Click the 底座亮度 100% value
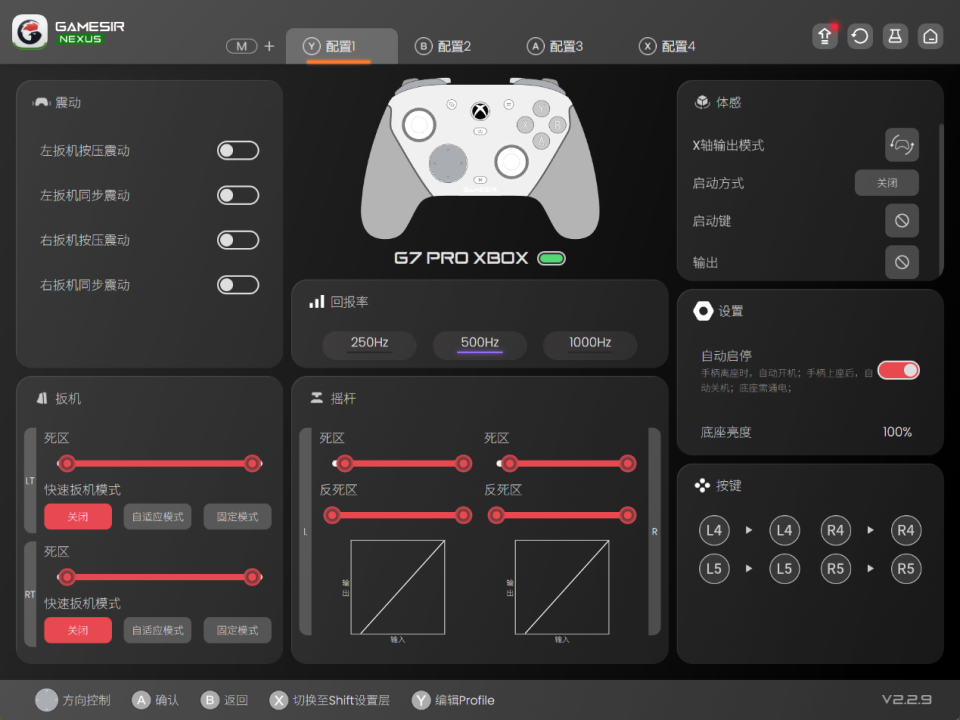 [897, 432]
